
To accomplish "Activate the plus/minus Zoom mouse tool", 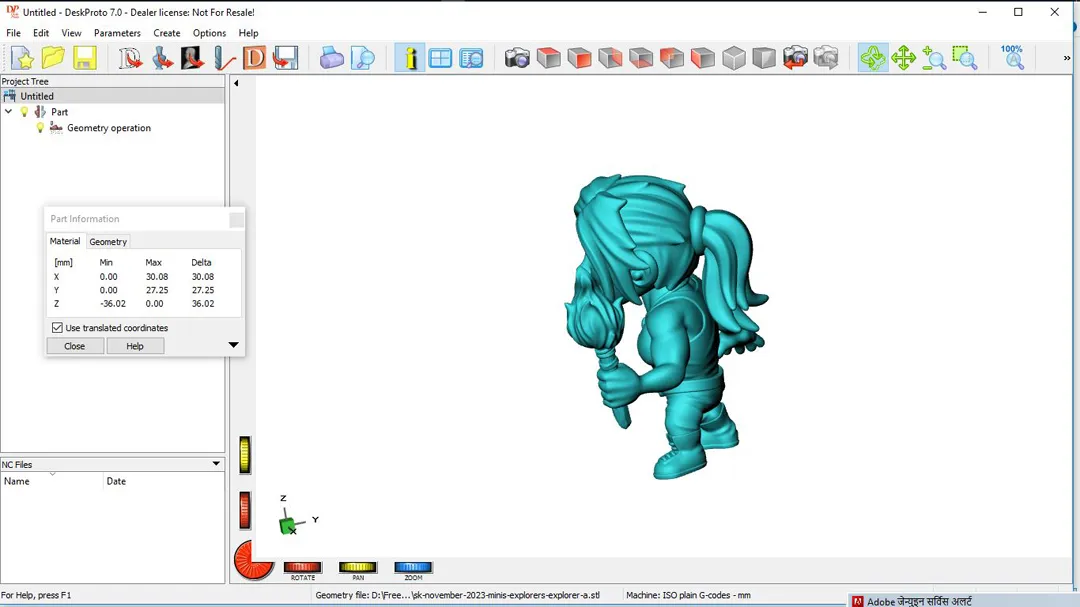I will point(934,58).
